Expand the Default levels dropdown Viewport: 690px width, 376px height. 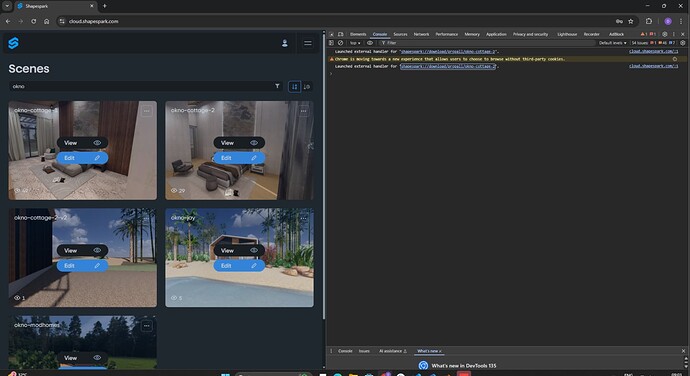pos(612,43)
